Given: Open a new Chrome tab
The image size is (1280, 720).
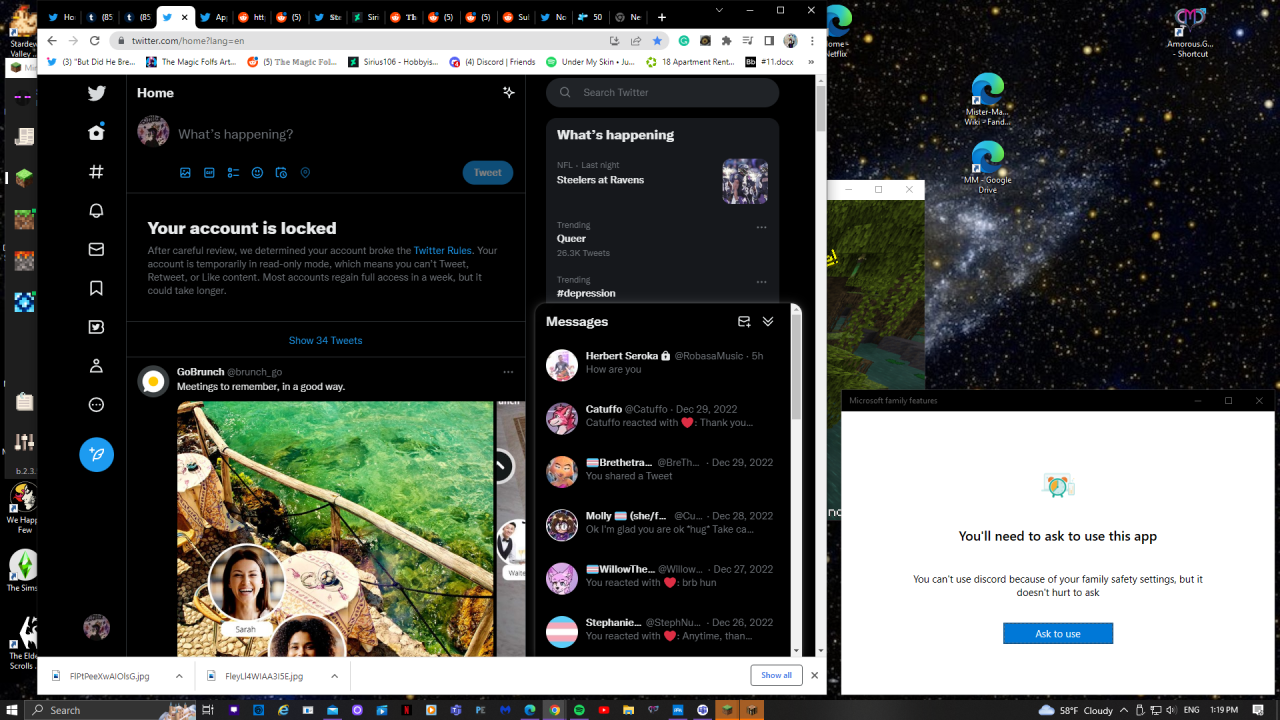Looking at the screenshot, I should pos(661,17).
